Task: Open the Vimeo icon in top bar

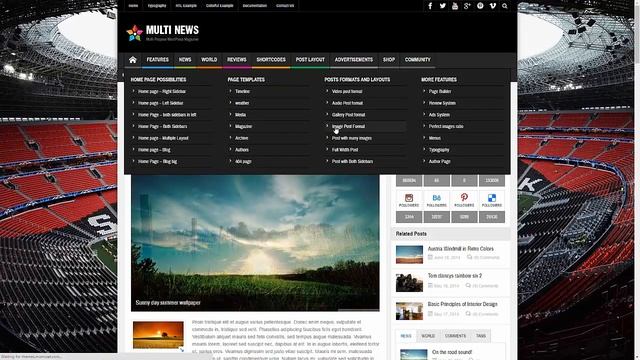Action: pos(493,6)
